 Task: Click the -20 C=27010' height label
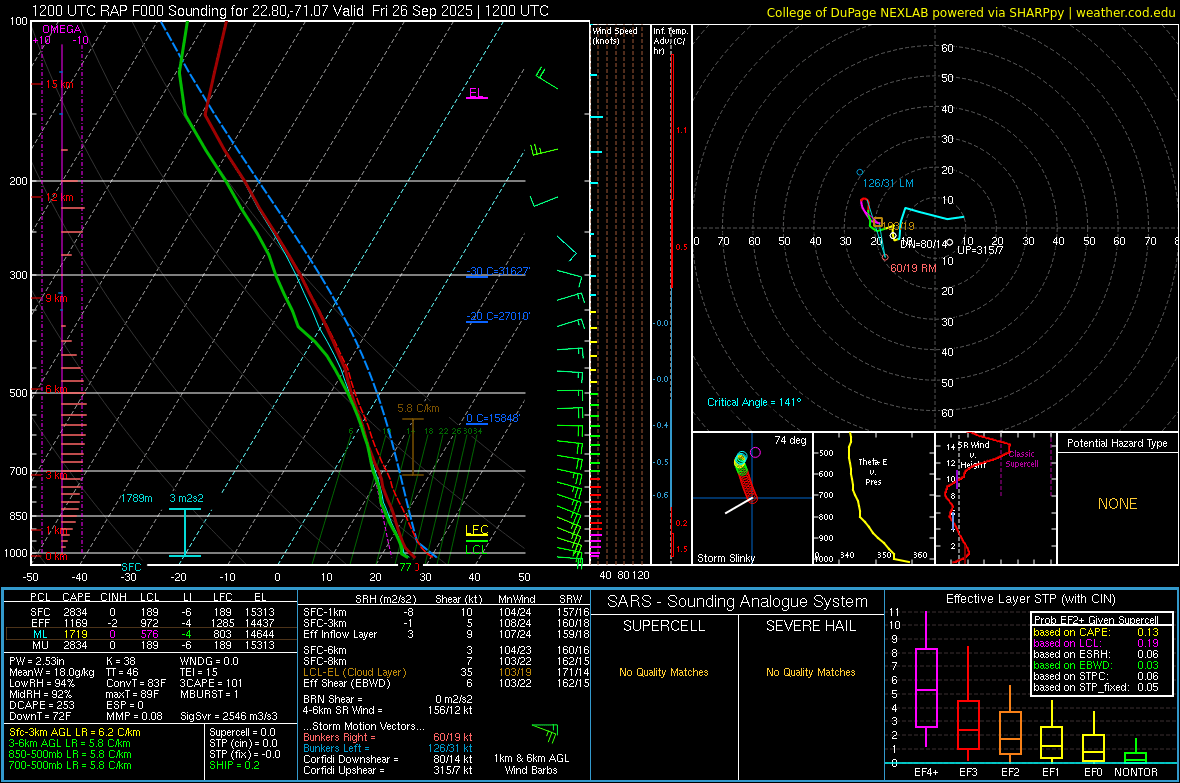click(498, 316)
